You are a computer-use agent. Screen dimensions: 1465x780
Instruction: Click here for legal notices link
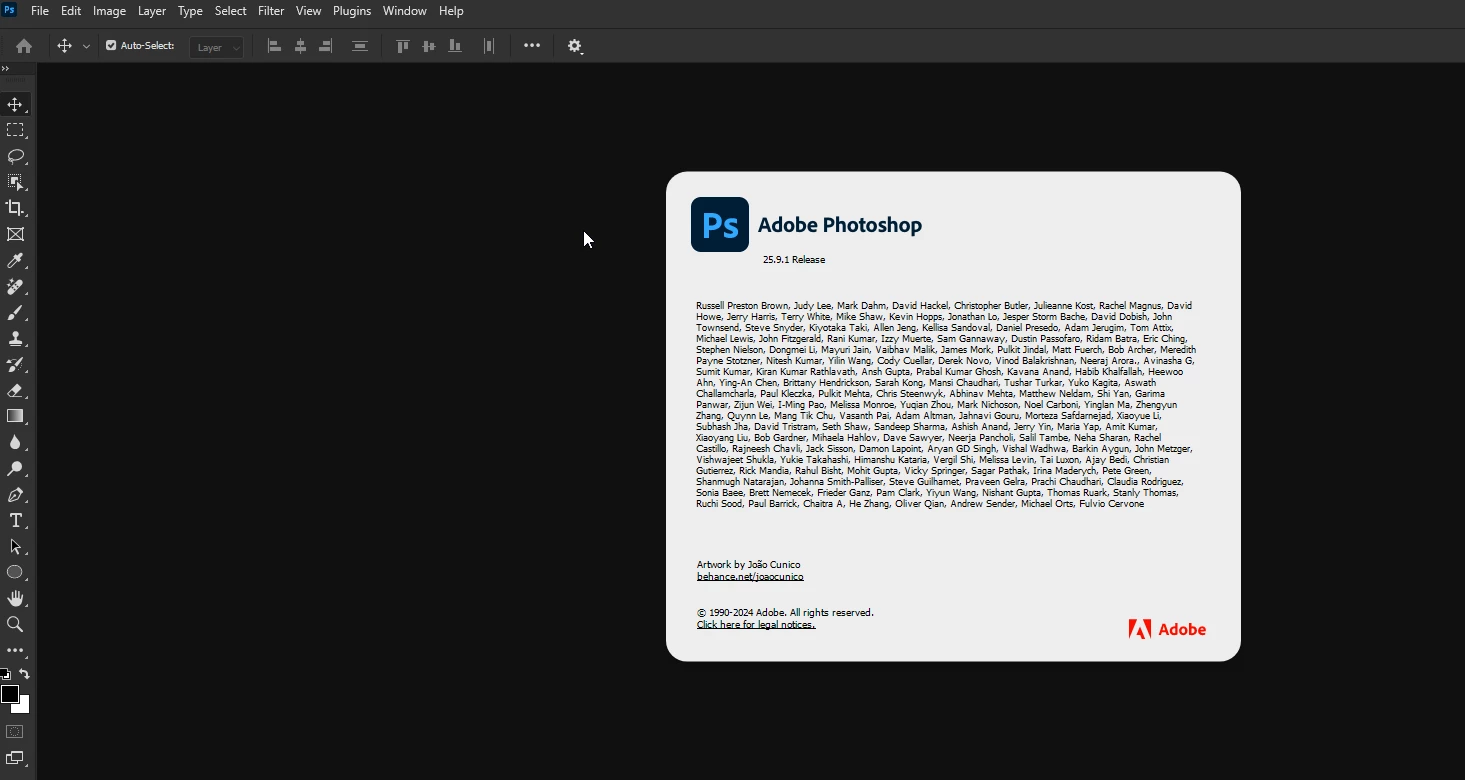click(756, 625)
